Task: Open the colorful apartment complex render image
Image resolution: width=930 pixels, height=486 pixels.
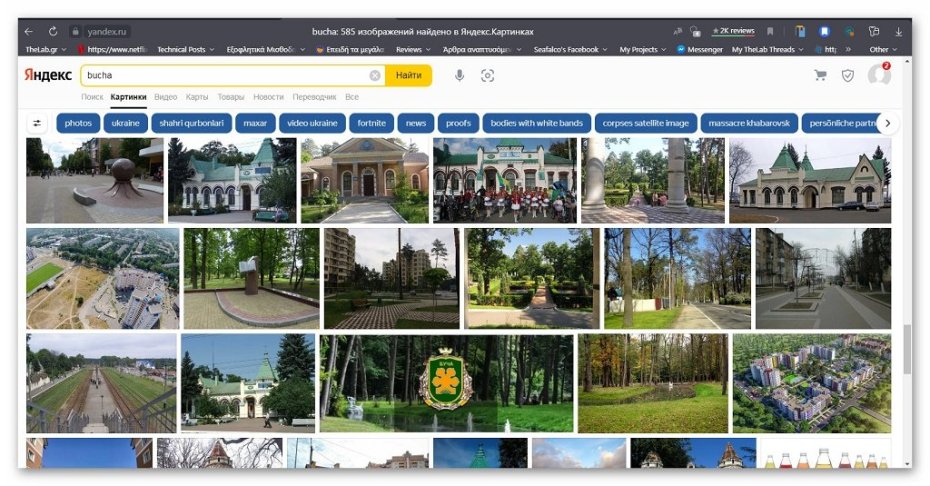Action: click(812, 383)
